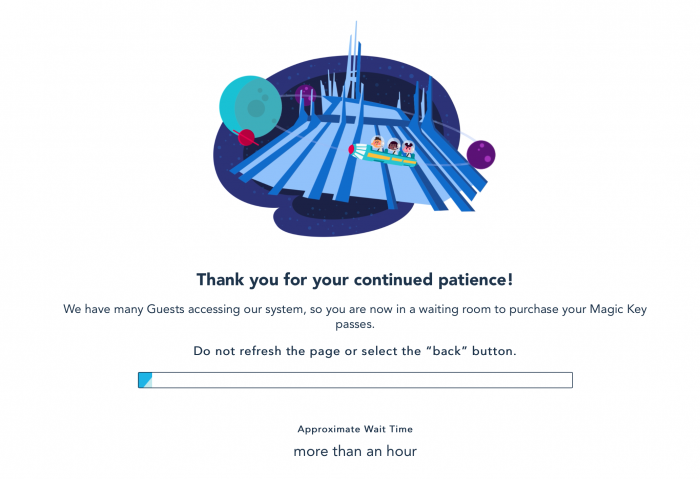Click the 'more than an hour' wait text
Screen dimensions: 700x479
[355, 451]
